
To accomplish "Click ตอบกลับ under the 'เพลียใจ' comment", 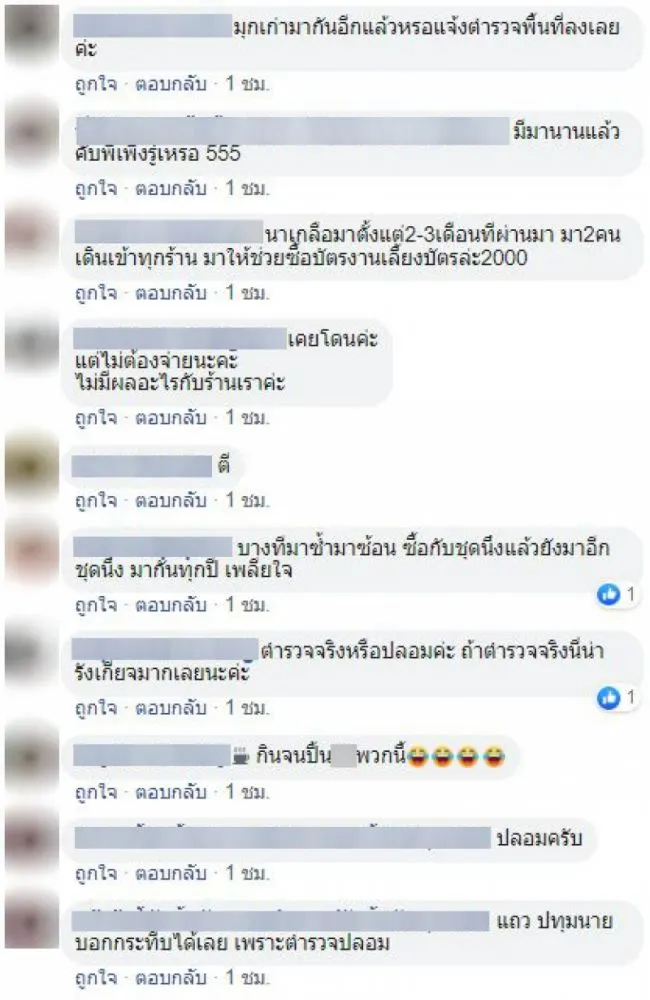I will [x=171, y=605].
